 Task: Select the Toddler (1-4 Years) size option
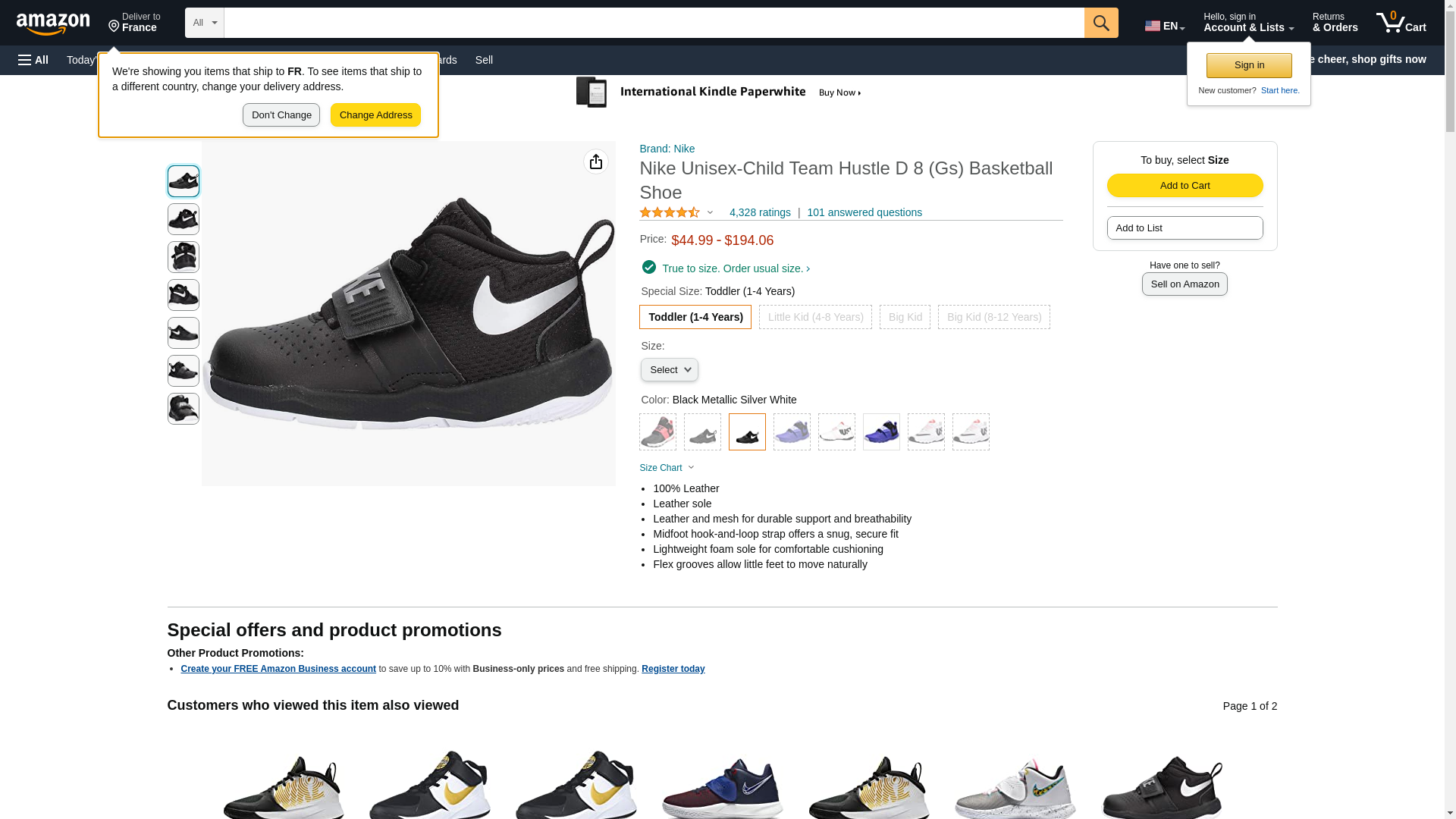coord(695,317)
